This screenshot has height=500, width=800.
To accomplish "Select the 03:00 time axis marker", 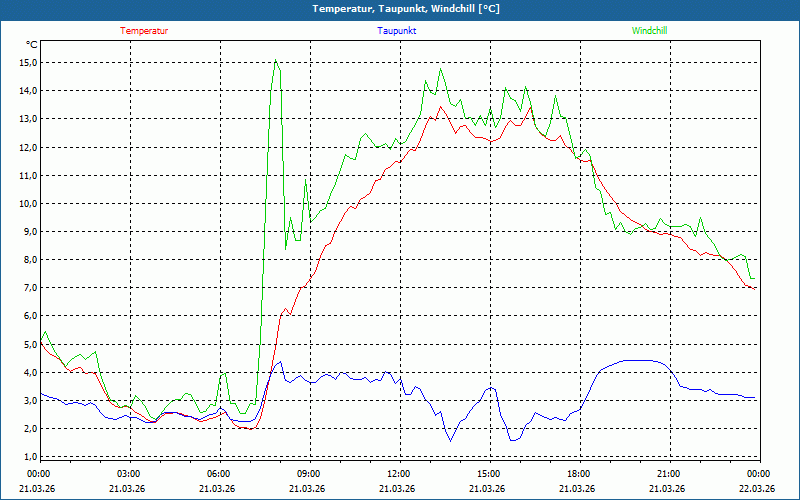I will (x=129, y=474).
